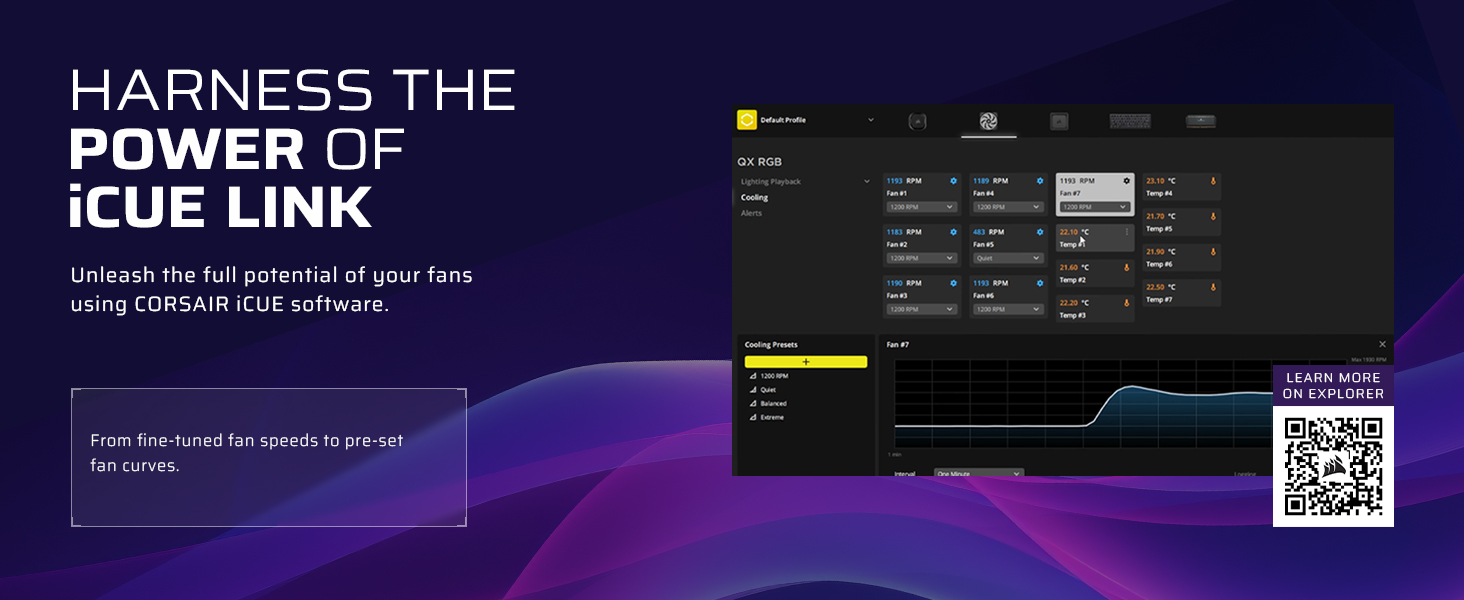The image size is (1464, 600).
Task: Open Fan #3 preset dropdown
Action: click(x=921, y=309)
